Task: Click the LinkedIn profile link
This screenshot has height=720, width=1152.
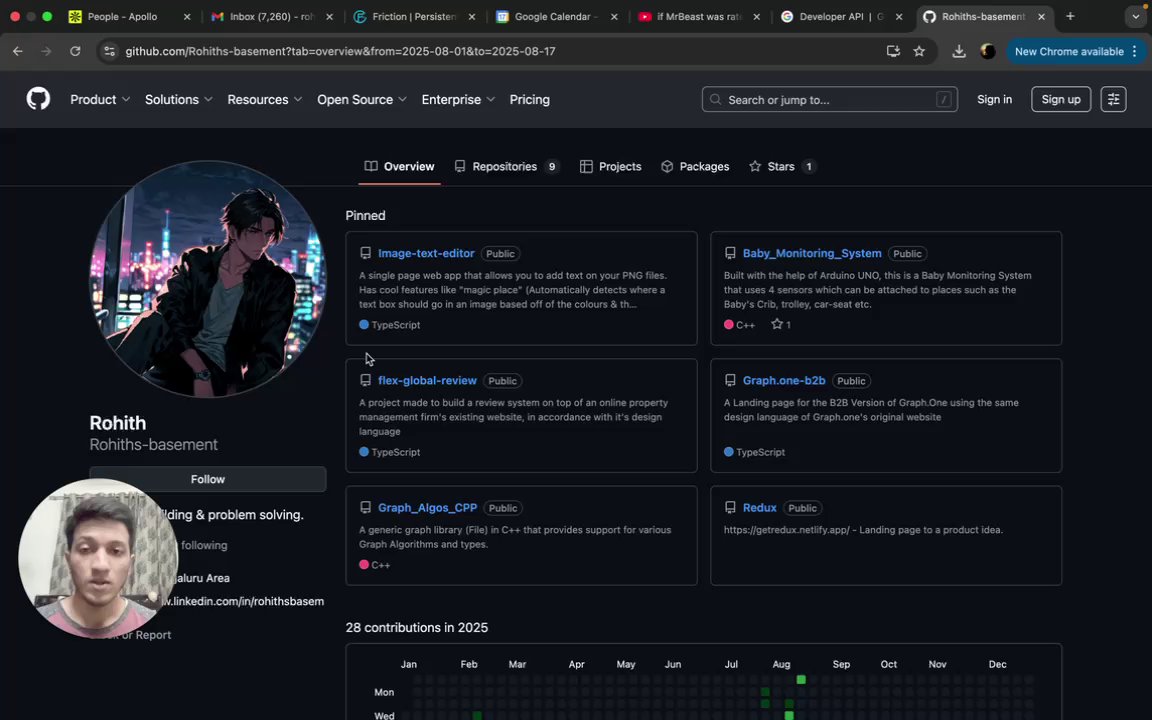Action: point(242,601)
